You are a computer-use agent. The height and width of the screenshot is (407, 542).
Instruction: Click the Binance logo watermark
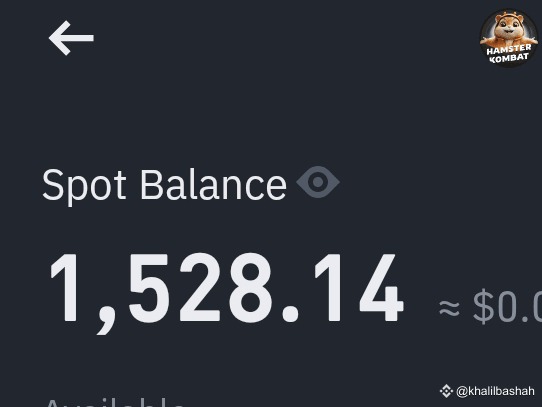446,391
